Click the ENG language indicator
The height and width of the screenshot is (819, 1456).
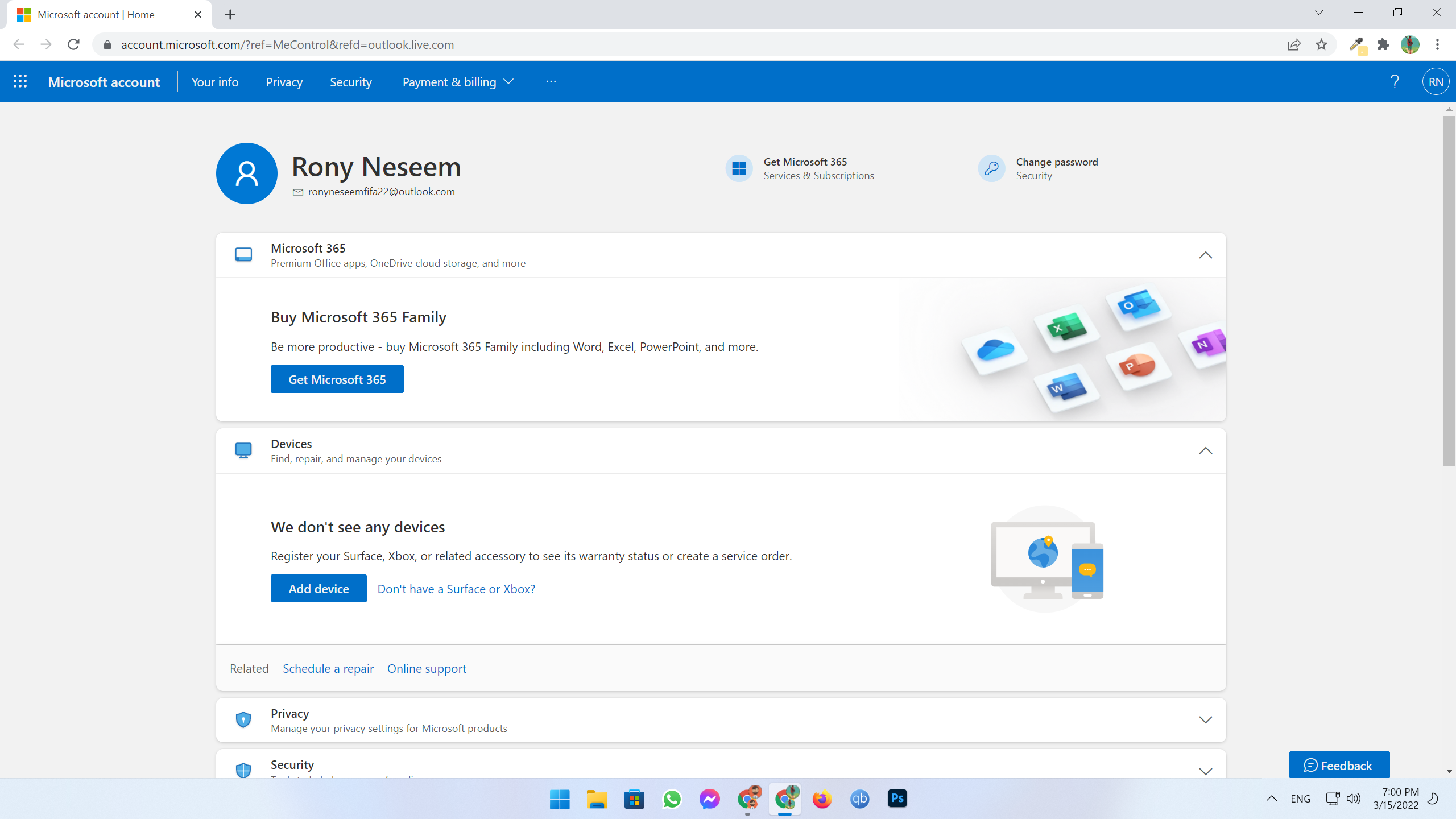coord(1301,799)
